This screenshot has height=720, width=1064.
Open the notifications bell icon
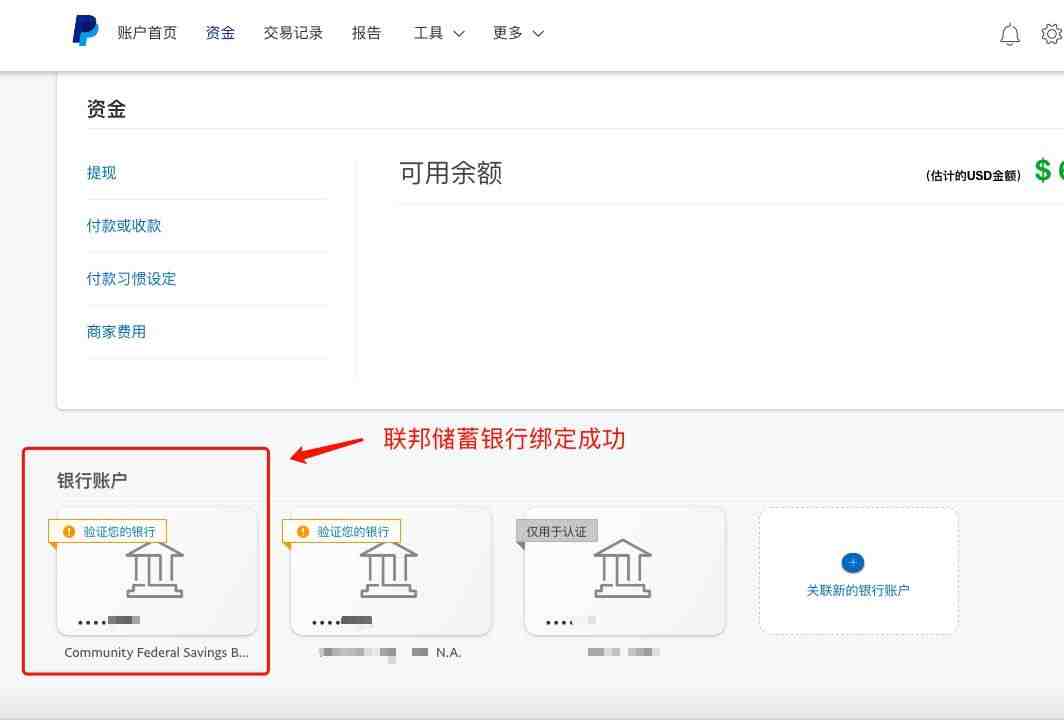[1010, 34]
